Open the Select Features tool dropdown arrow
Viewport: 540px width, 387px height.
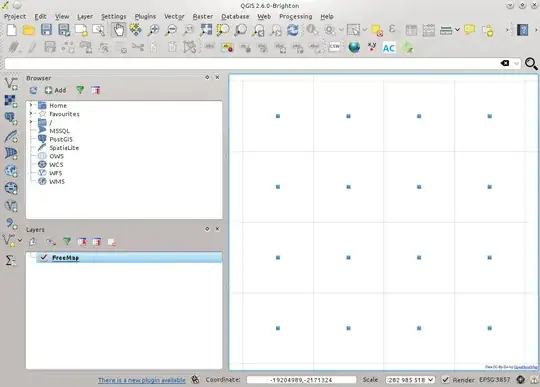[x=365, y=30]
